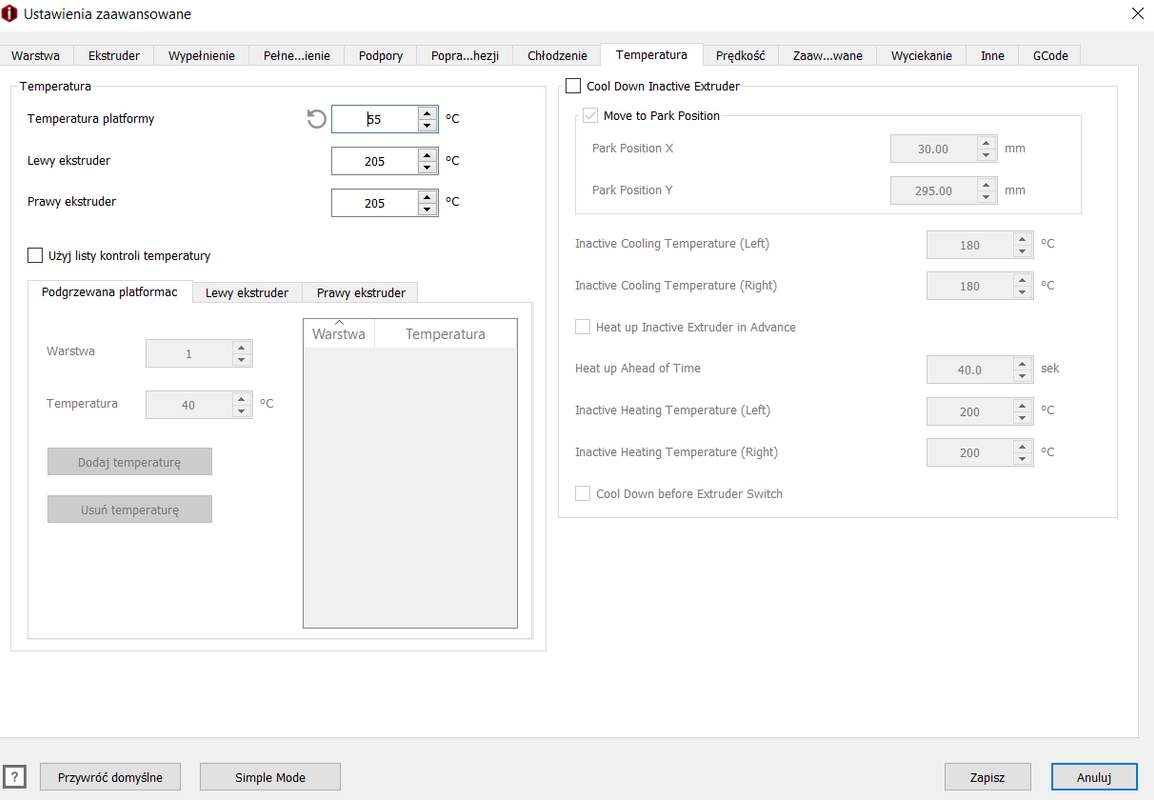Switch to Simple Mode
This screenshot has height=800, width=1154.
point(270,776)
